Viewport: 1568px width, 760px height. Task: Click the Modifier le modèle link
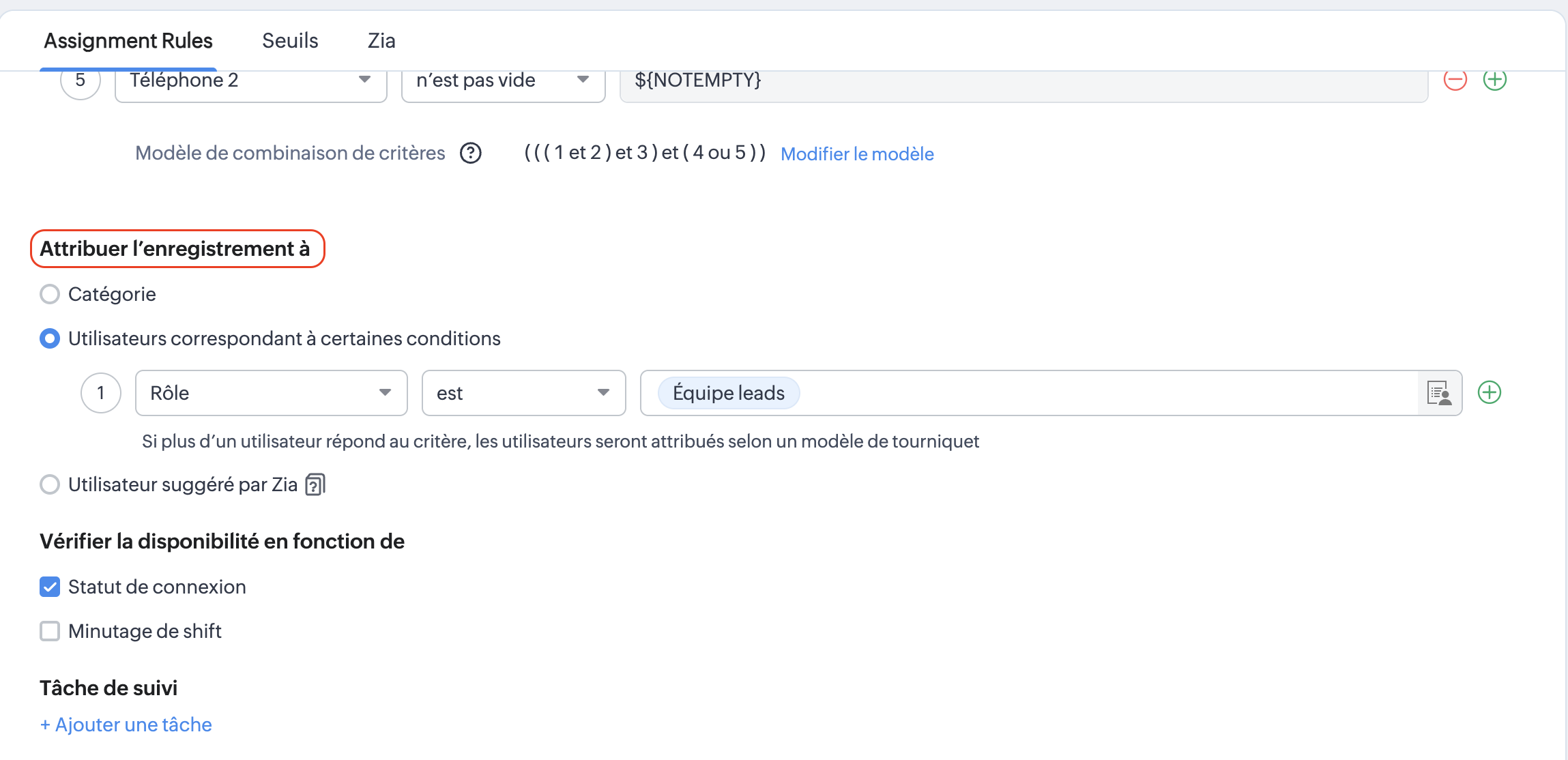tap(857, 154)
